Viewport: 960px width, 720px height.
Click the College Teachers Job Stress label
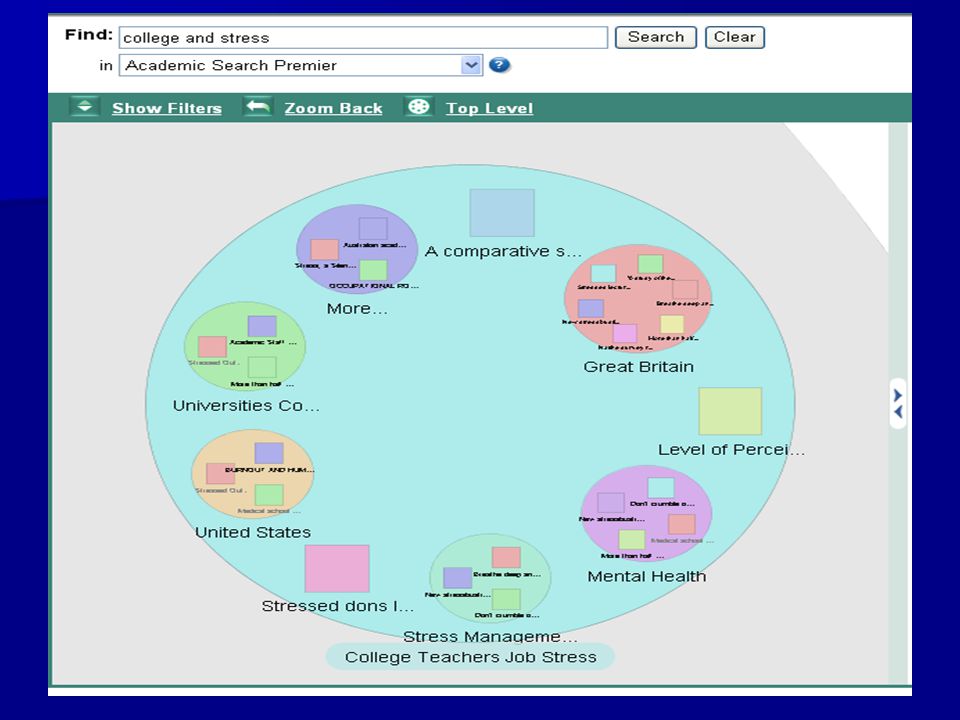tap(470, 657)
